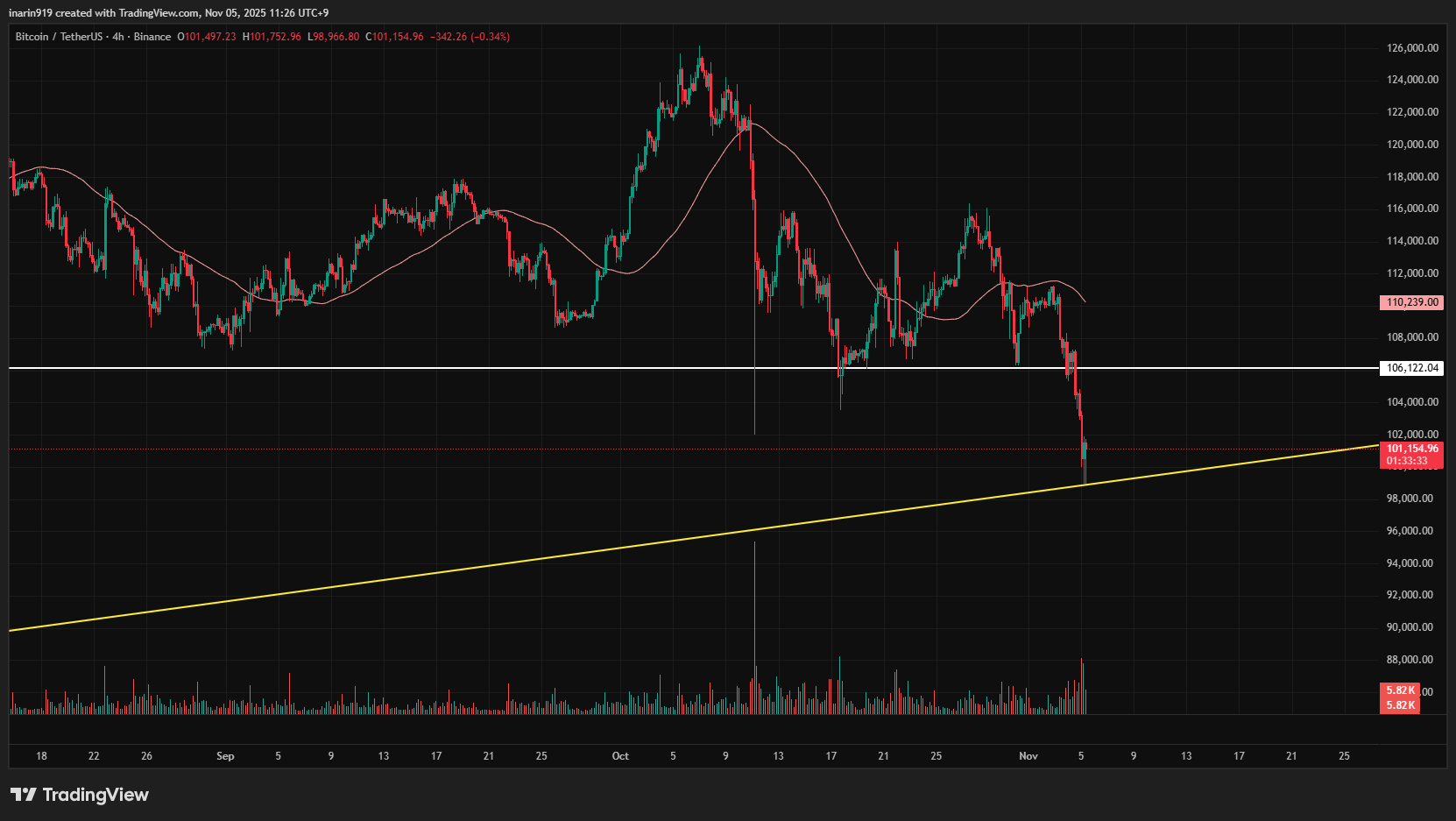
Task: Click the closing price value C101,154.96
Action: [x=394, y=37]
